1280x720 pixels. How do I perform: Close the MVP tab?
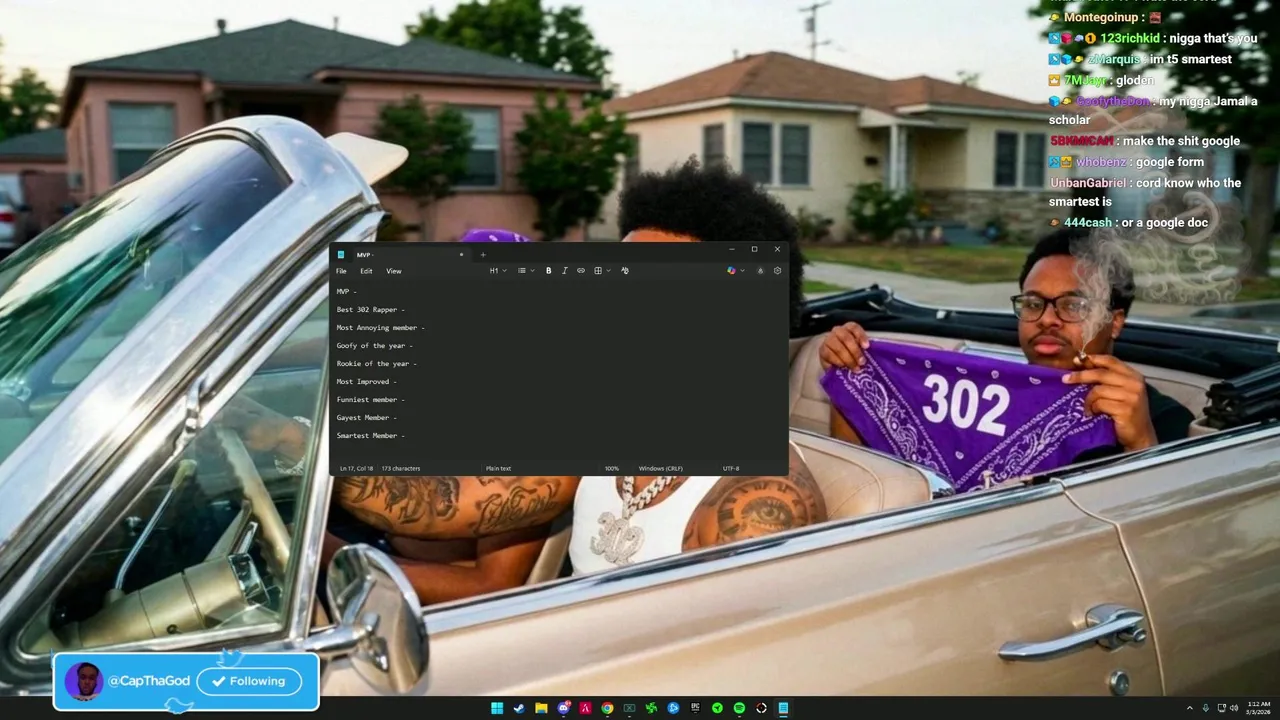click(461, 254)
